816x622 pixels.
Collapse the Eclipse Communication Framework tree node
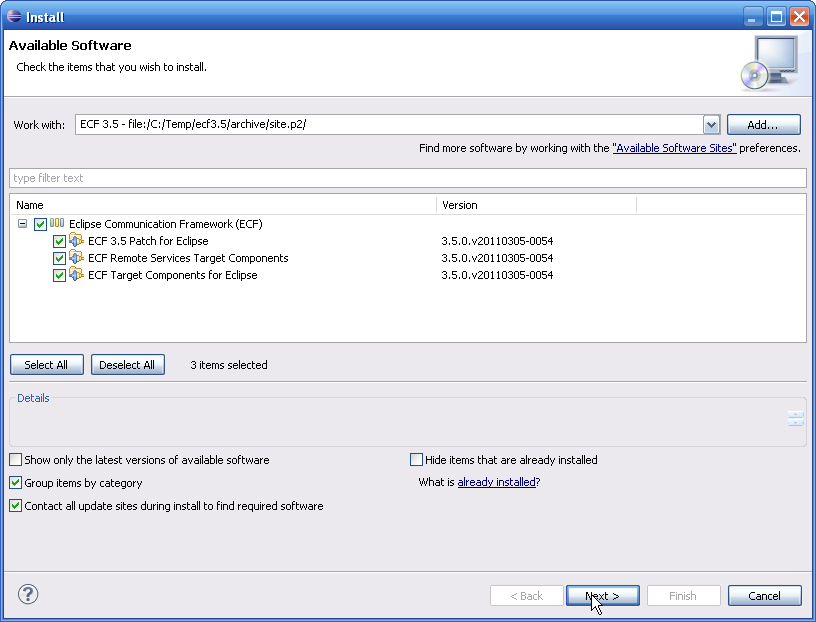[22, 224]
